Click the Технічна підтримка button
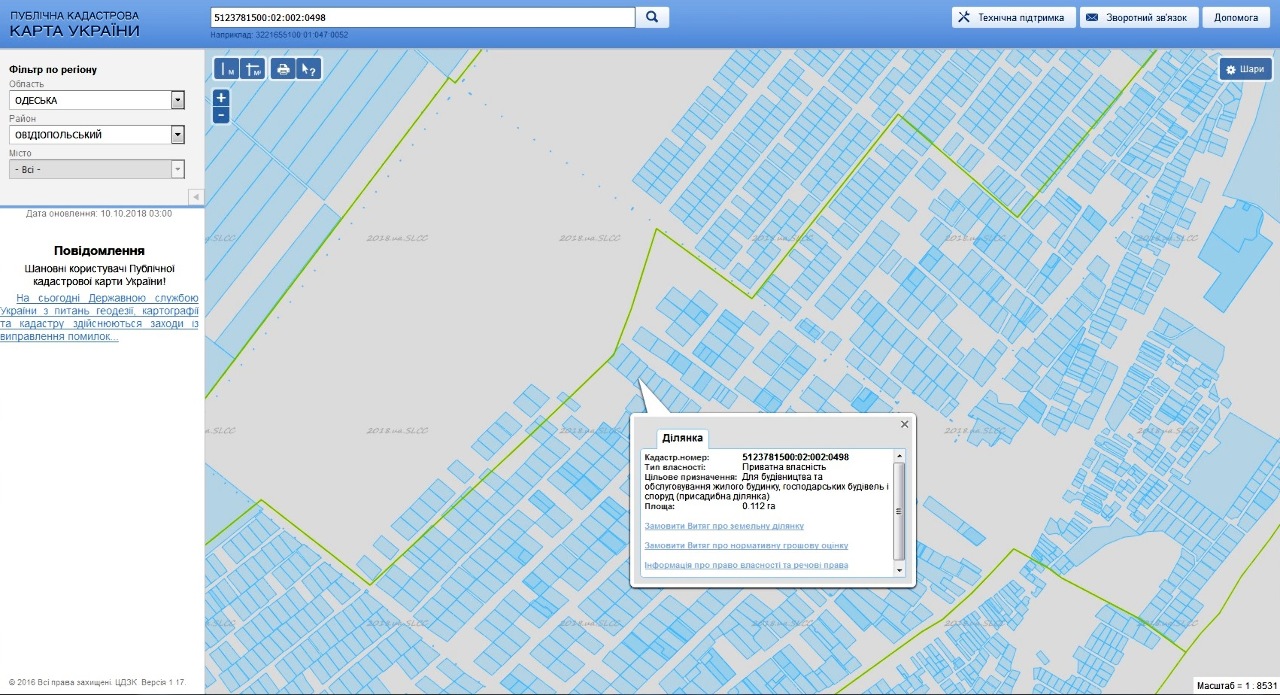This screenshot has width=1280, height=695. (x=1013, y=17)
